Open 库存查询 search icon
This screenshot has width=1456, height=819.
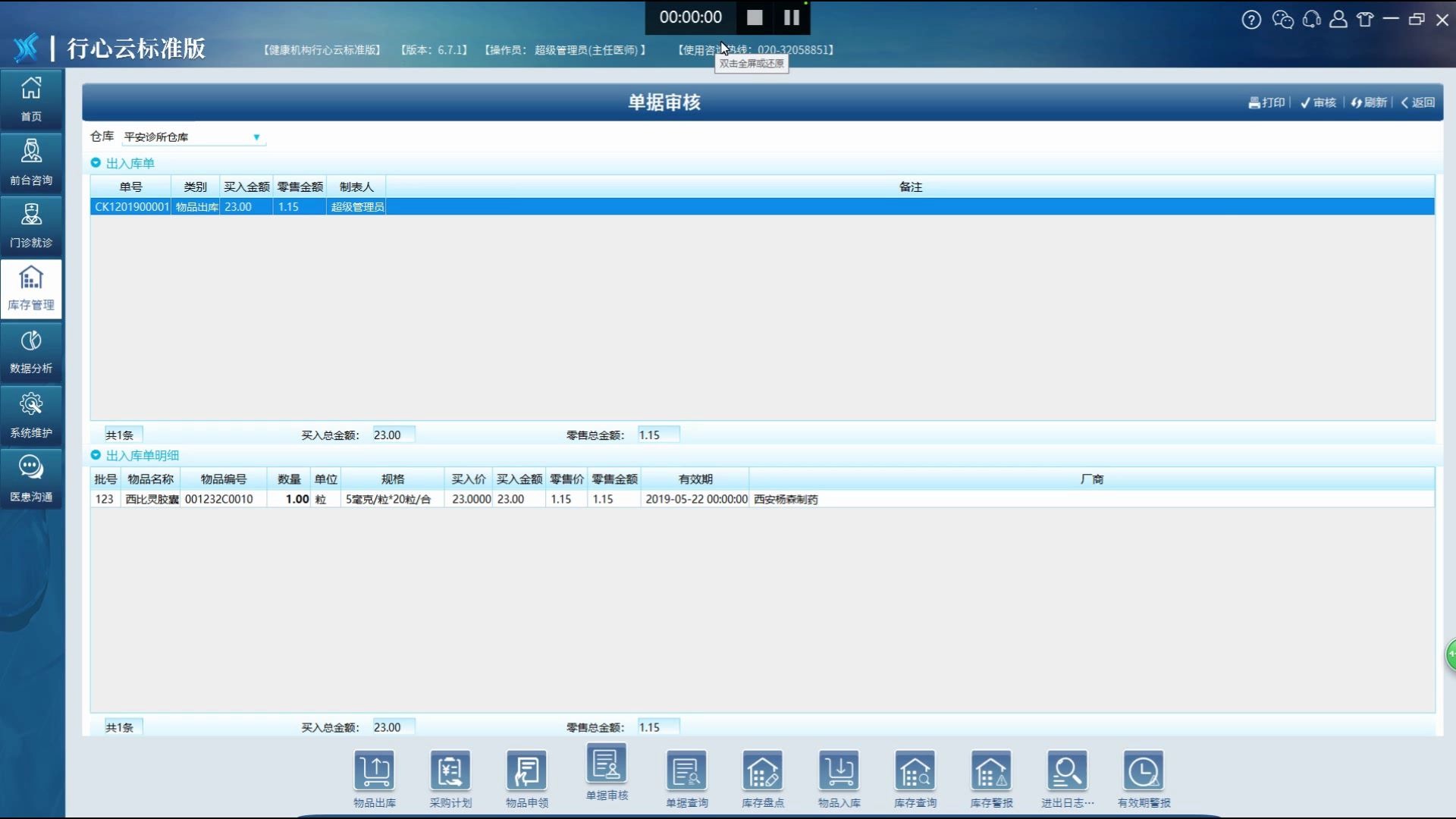click(x=915, y=772)
